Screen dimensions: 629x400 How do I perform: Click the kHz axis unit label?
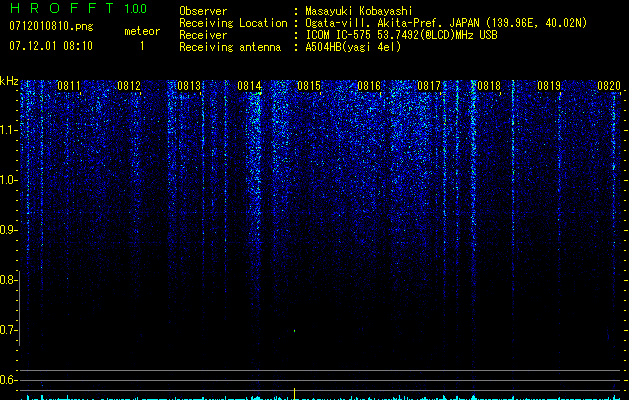tap(9, 81)
